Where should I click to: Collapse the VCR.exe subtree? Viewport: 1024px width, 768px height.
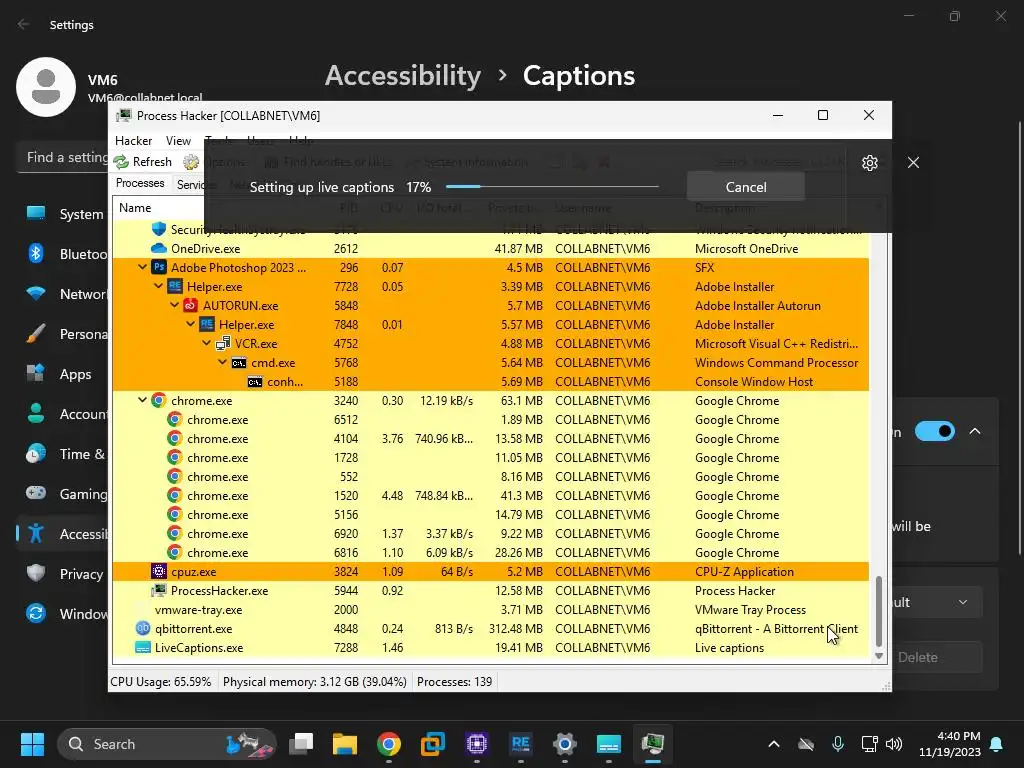click(206, 343)
